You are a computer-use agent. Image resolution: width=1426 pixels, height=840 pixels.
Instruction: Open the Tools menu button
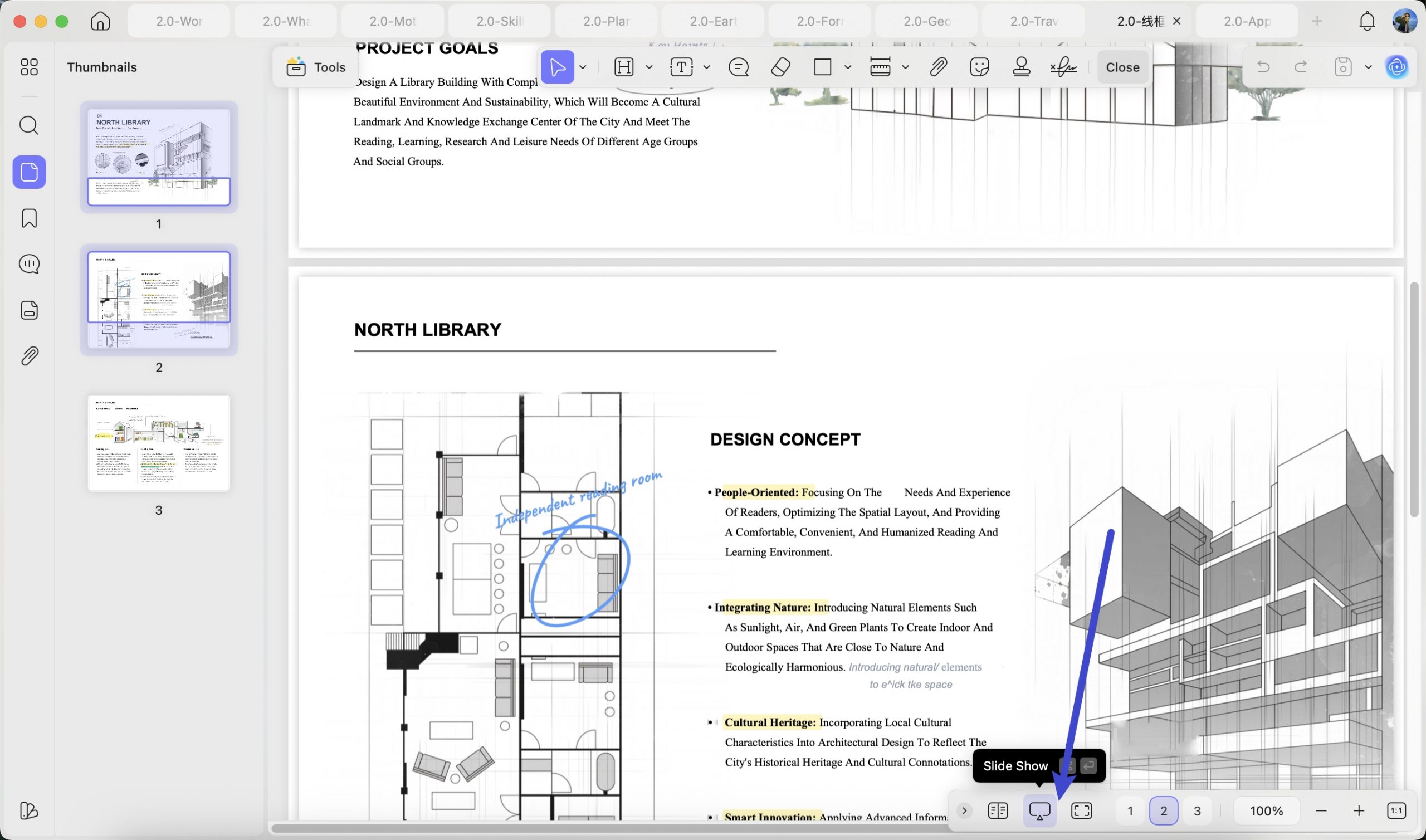click(x=316, y=67)
